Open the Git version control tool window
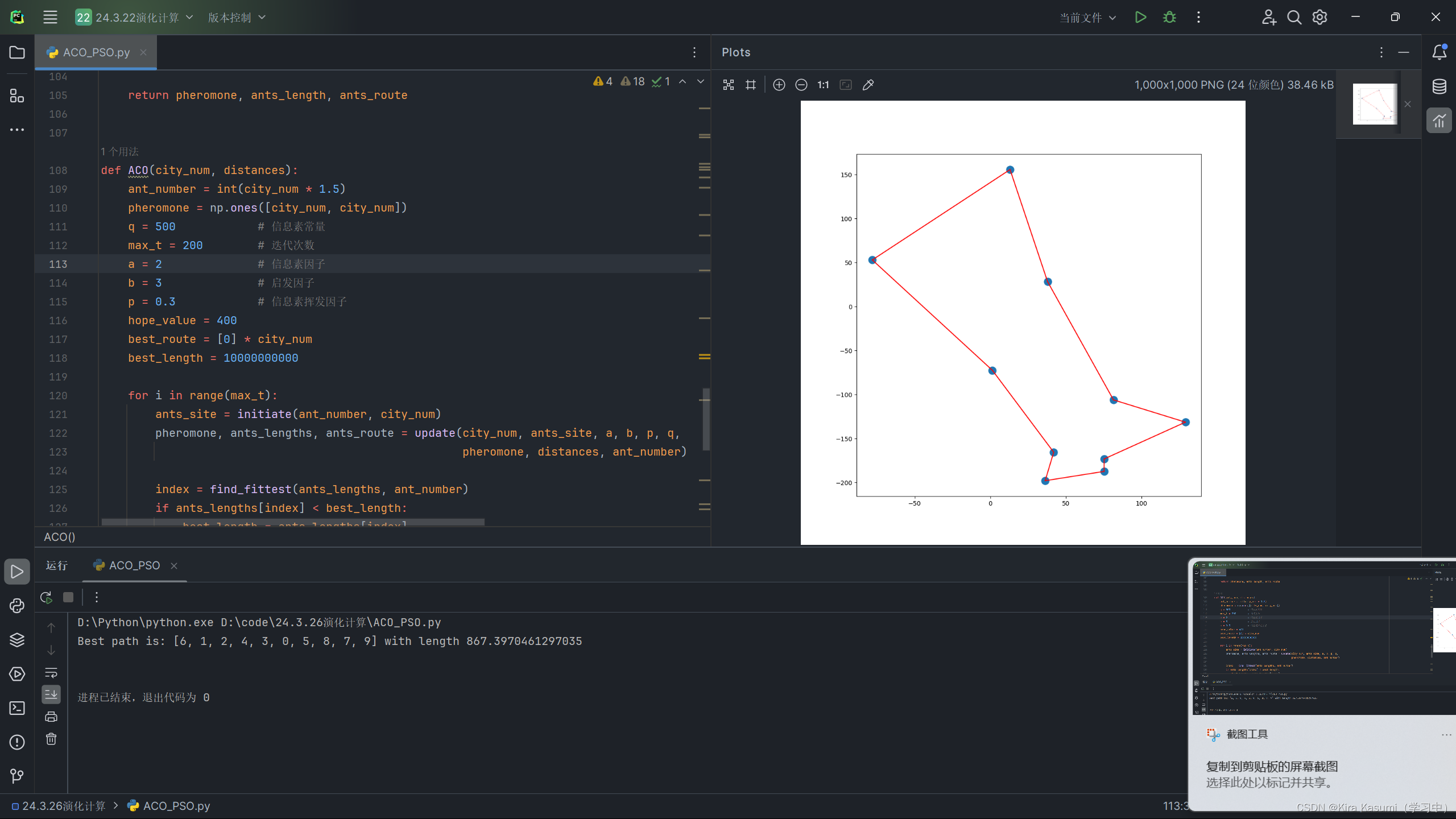 (x=17, y=776)
